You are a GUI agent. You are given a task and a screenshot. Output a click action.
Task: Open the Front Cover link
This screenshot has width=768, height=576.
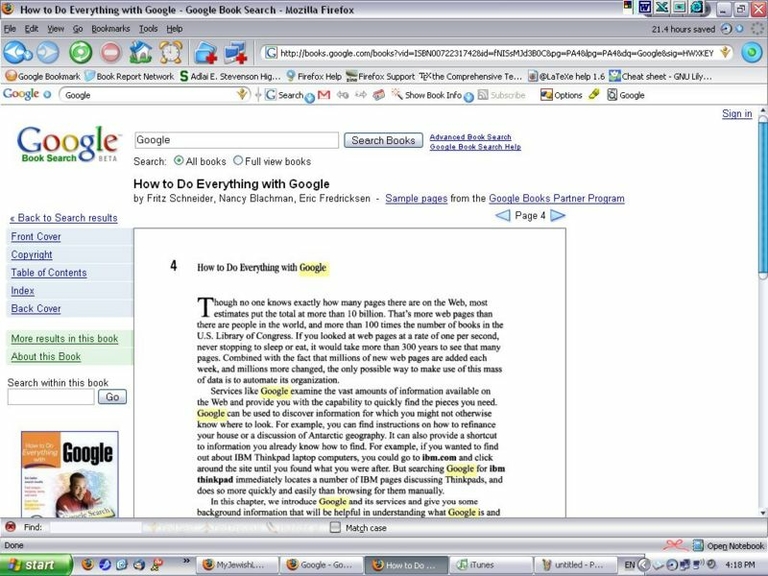pos(36,237)
